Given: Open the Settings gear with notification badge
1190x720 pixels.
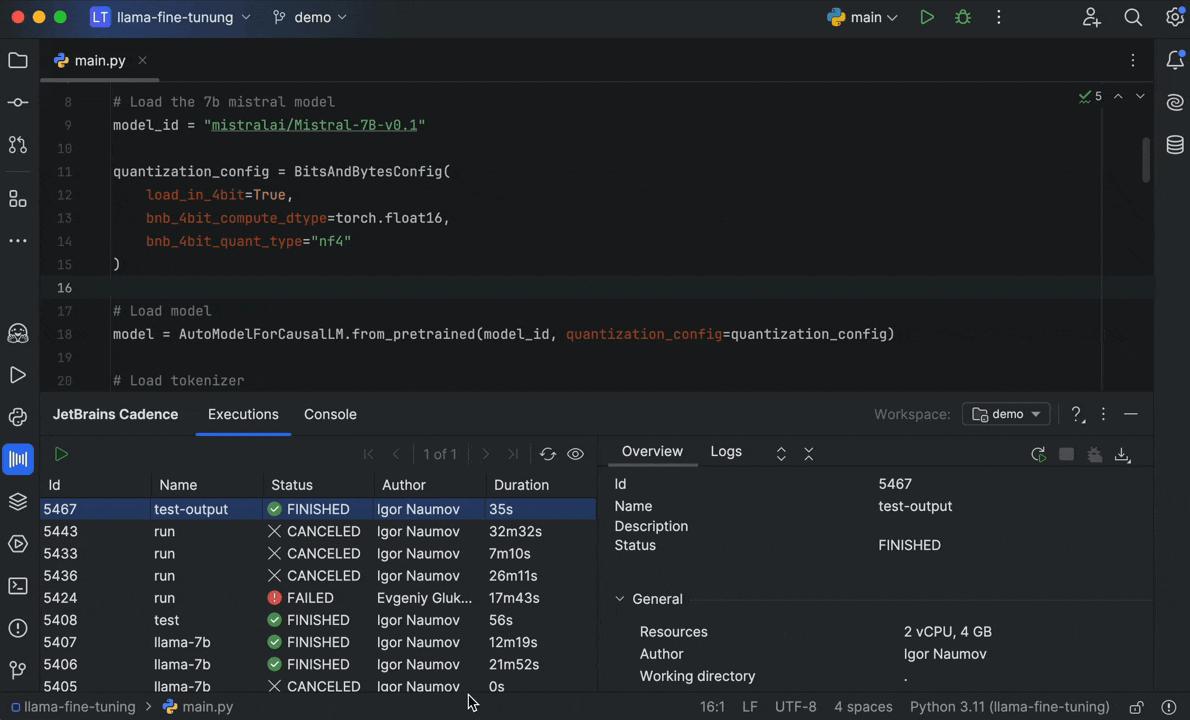Looking at the screenshot, I should [1175, 17].
